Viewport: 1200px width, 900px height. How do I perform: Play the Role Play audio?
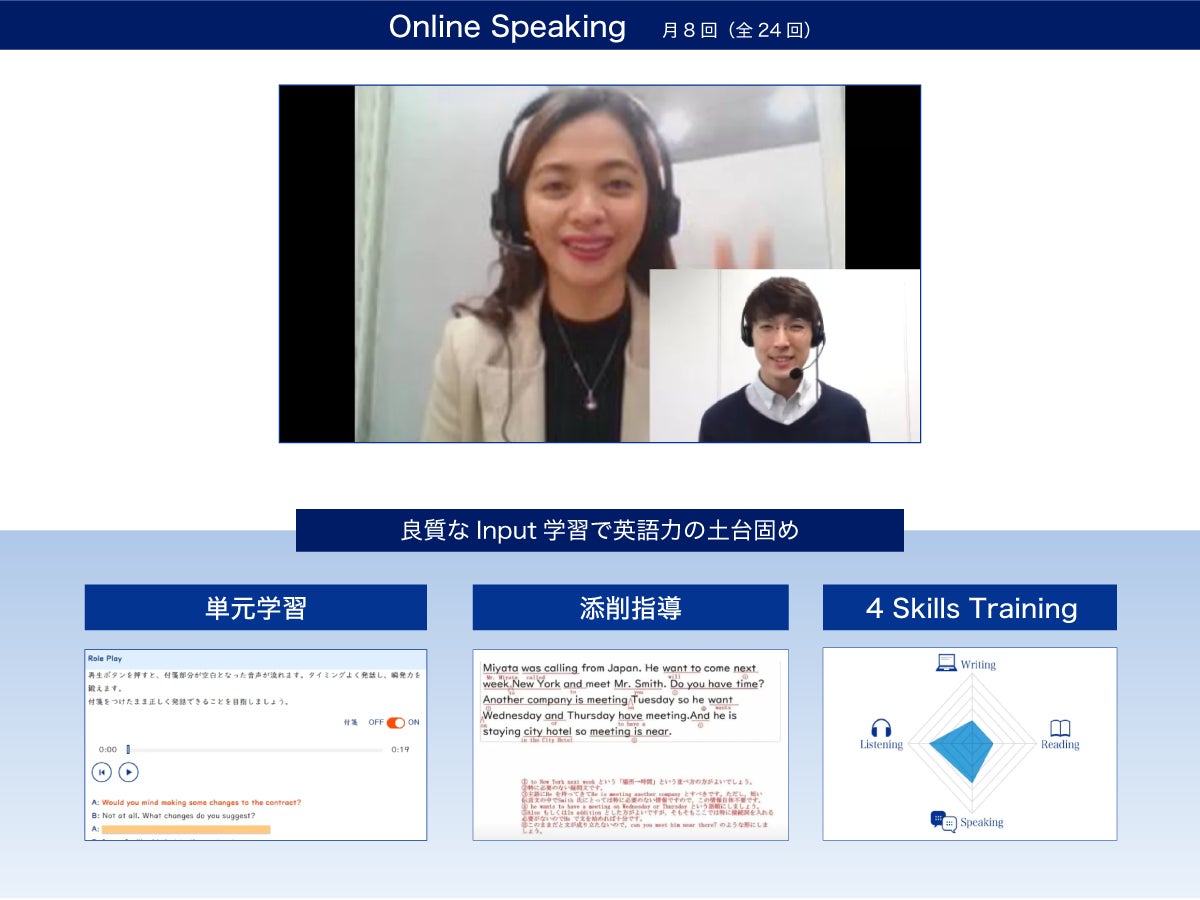[128, 772]
